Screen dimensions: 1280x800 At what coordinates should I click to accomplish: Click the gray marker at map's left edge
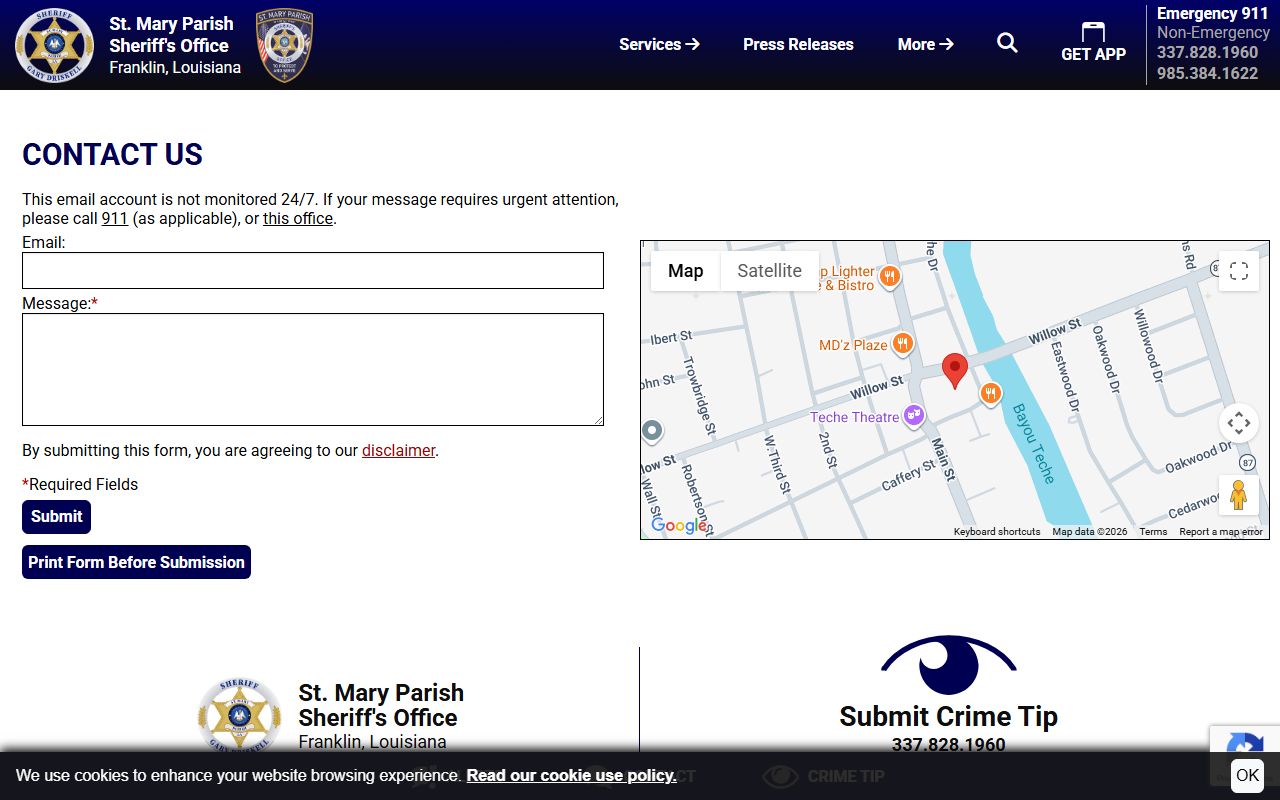[x=652, y=431]
